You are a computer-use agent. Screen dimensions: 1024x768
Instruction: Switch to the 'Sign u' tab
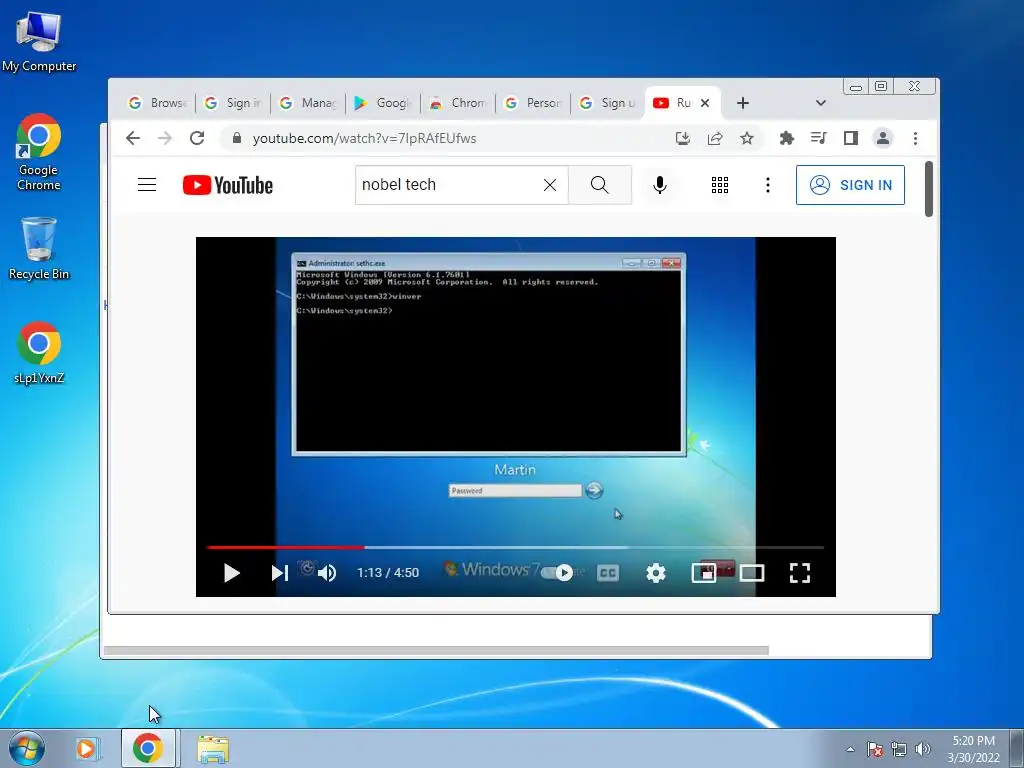[609, 103]
